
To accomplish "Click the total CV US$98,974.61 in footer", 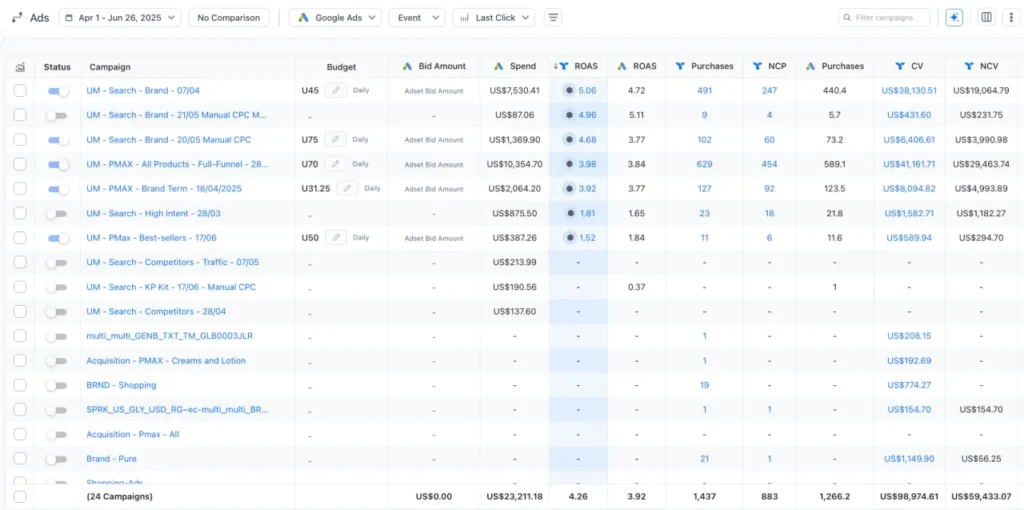I will pyautogui.click(x=909, y=496).
